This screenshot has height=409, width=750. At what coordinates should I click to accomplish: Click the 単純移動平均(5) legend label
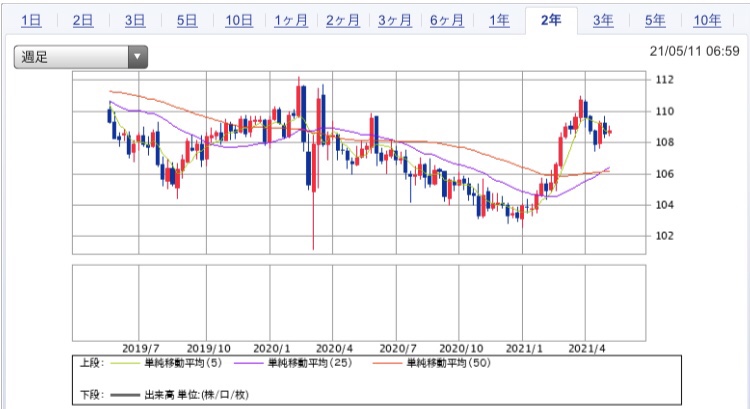click(x=183, y=363)
